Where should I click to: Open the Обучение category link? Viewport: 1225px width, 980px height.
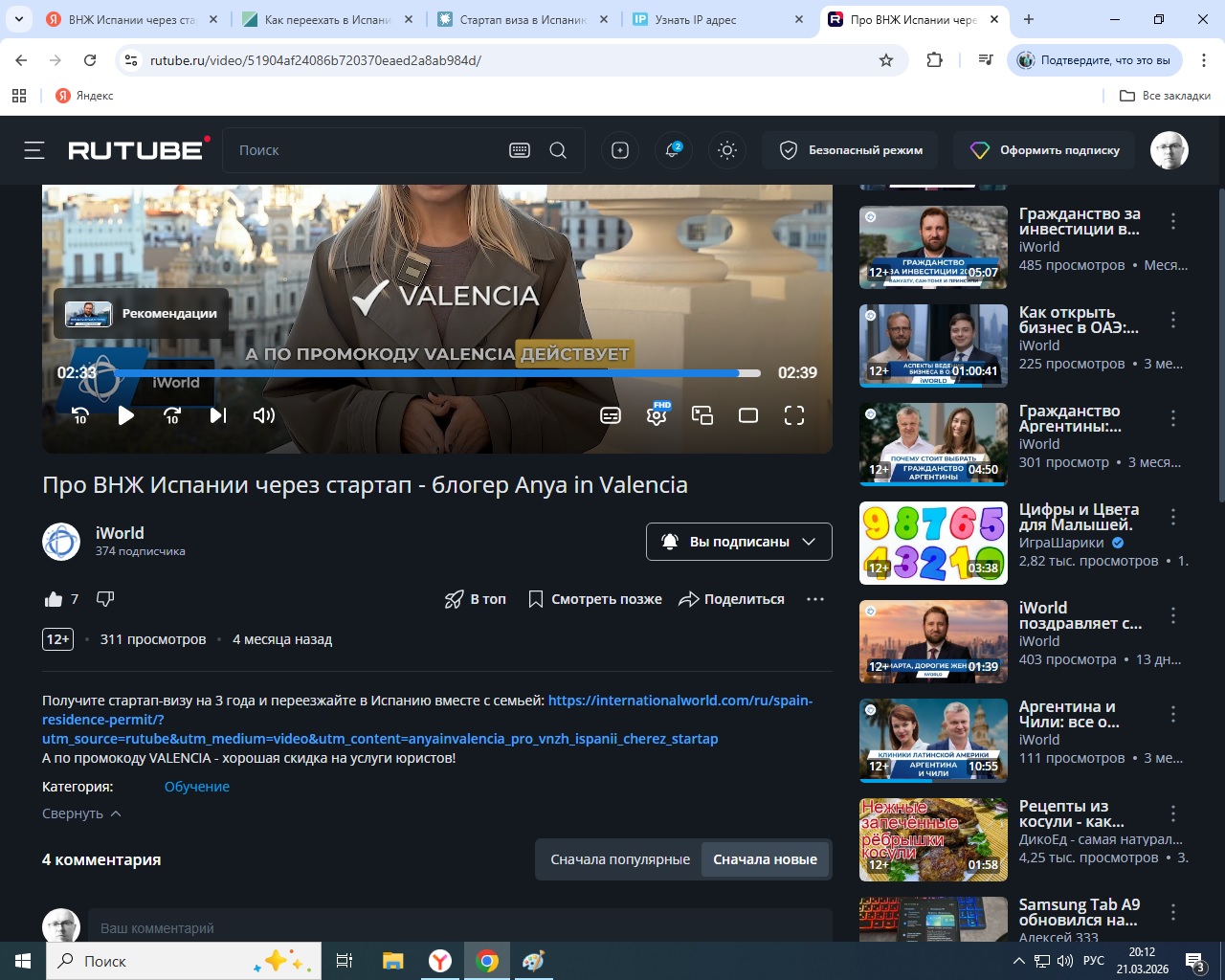tap(197, 787)
